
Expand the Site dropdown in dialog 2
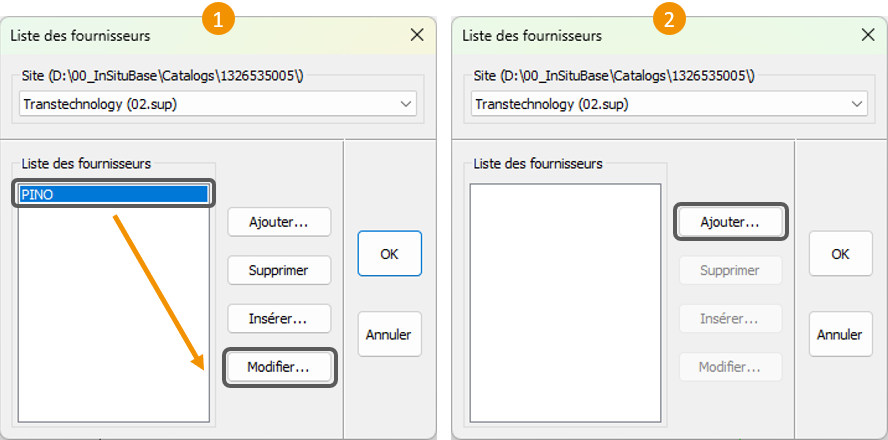coord(856,104)
